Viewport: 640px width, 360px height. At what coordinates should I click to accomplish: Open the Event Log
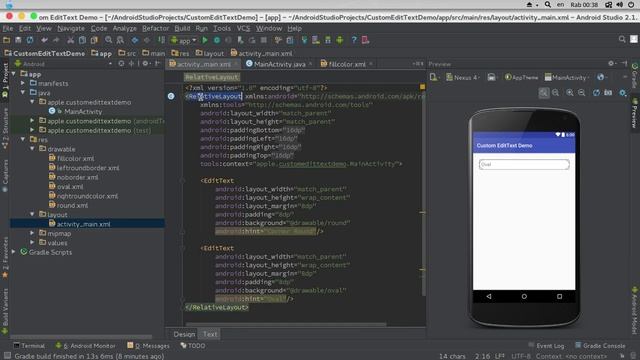(x=546, y=346)
